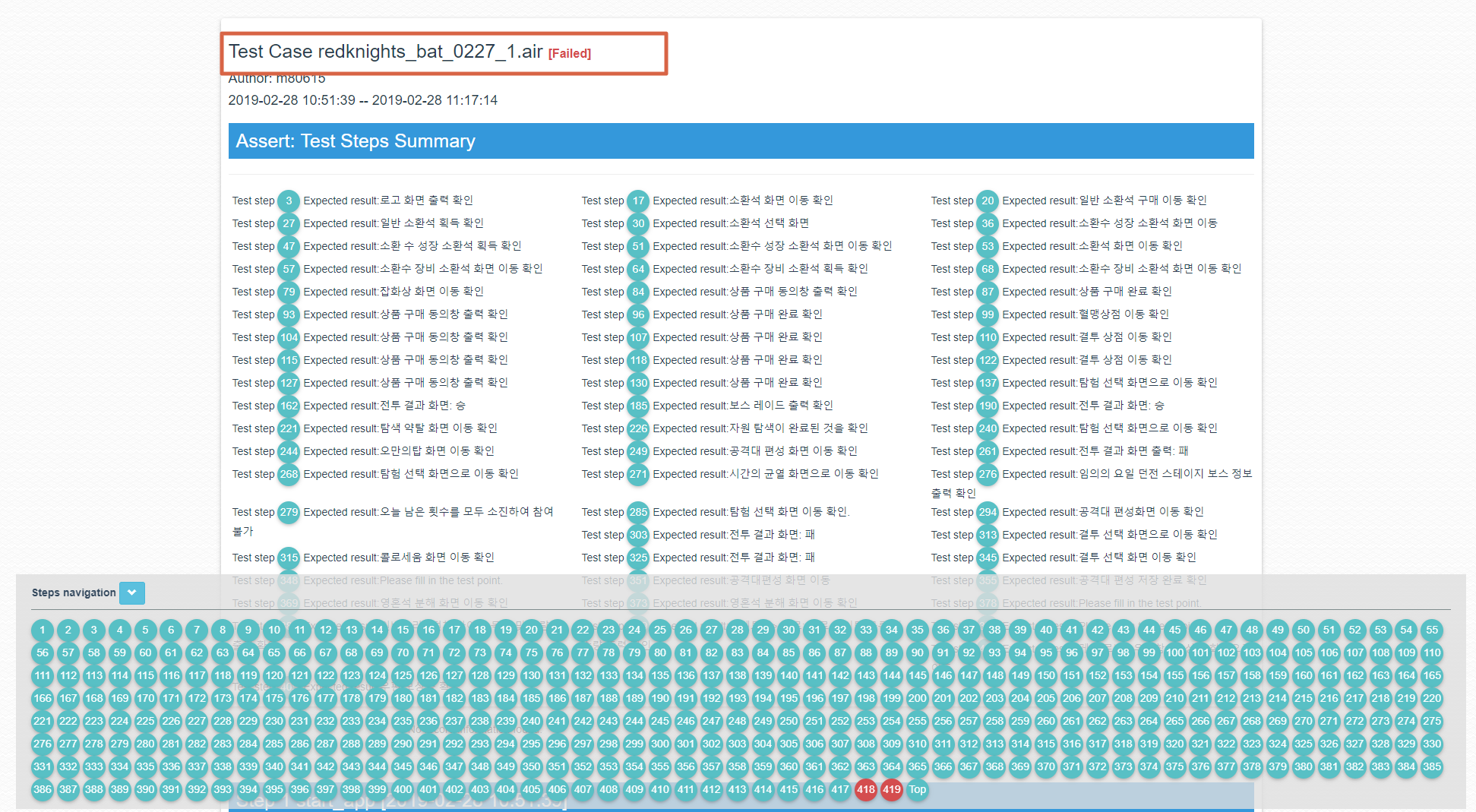Open summary step 27 badge for 일반 소환석 획득
This screenshot has width=1476, height=812.
pyautogui.click(x=289, y=223)
